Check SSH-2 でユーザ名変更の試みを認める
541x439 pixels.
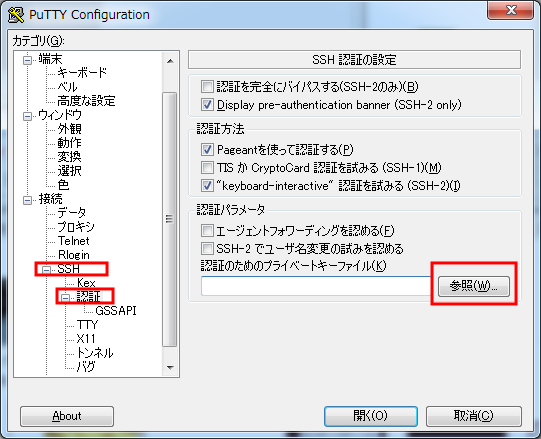pyautogui.click(x=207, y=248)
